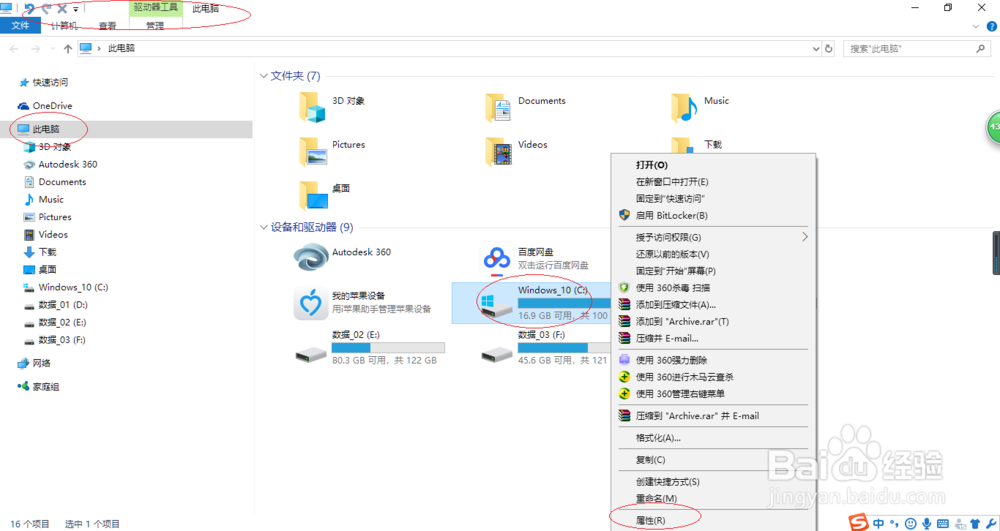Open the help question mark icon
This screenshot has height=531, width=1000.
coord(992,26)
